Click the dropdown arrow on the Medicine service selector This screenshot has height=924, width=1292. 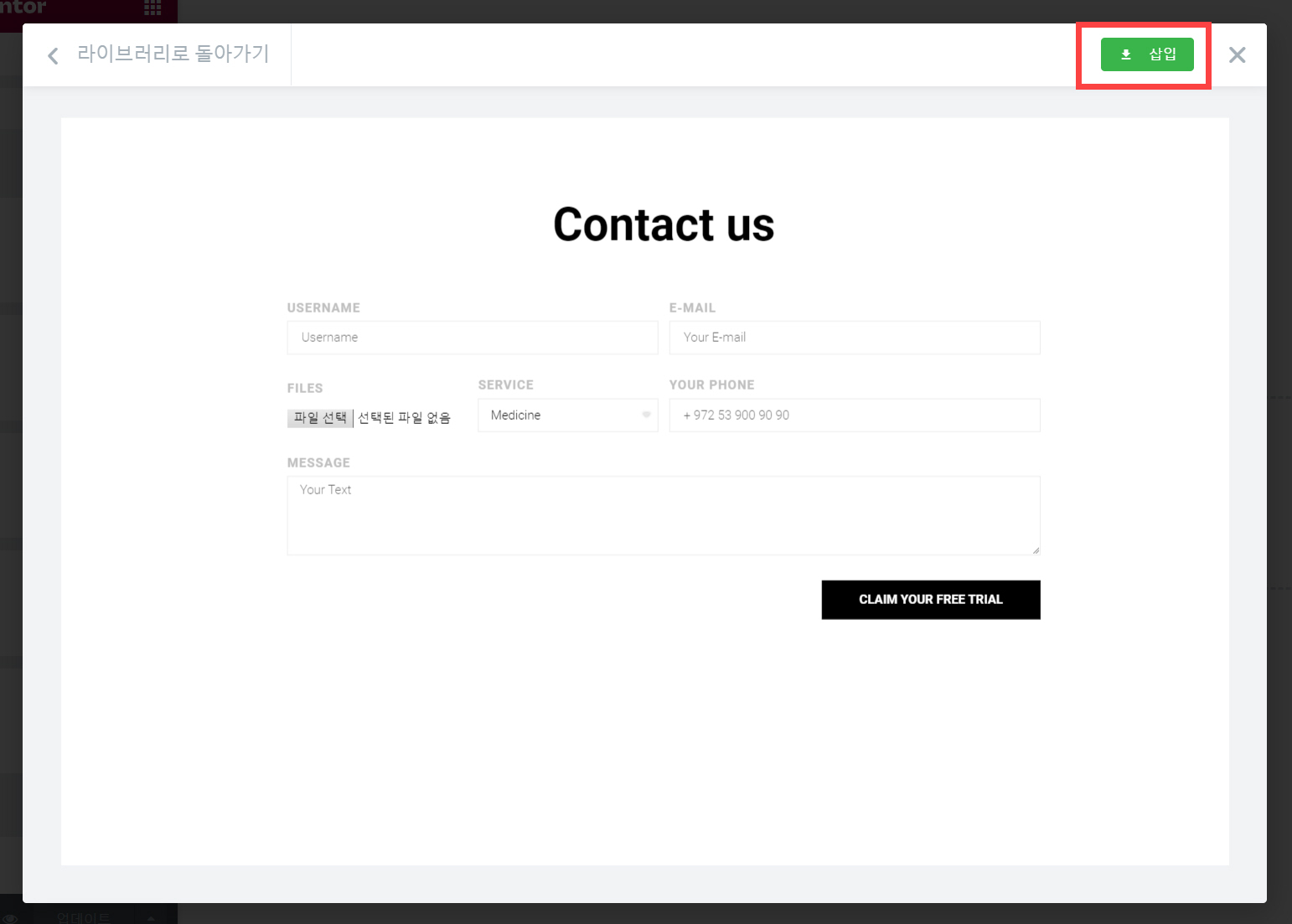coord(645,415)
